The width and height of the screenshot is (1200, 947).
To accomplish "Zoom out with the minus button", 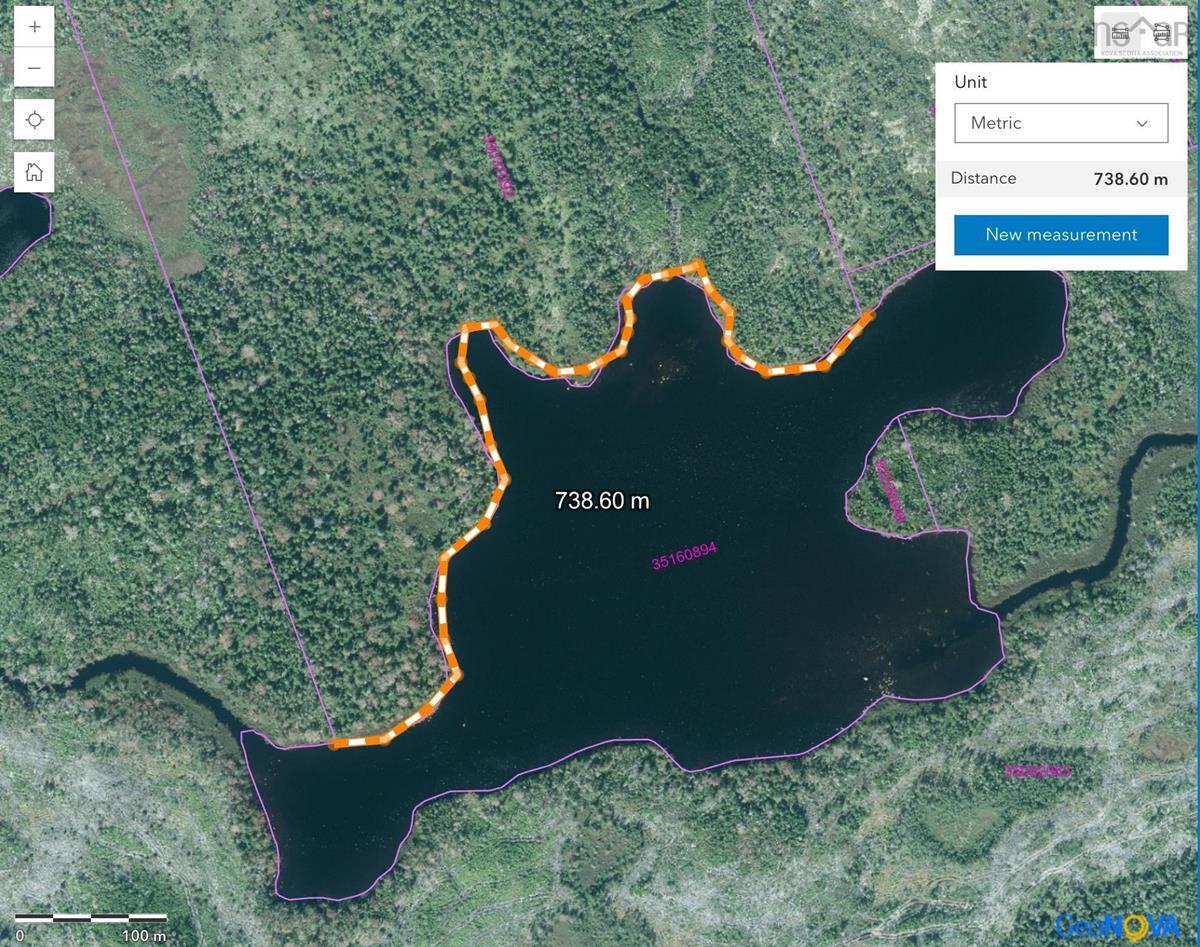I will point(34,68).
